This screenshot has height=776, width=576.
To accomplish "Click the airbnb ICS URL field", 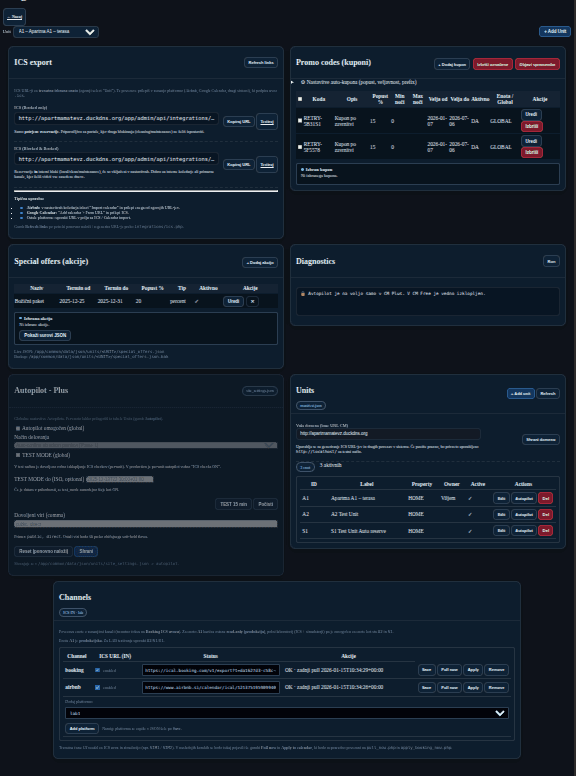I will (211, 687).
